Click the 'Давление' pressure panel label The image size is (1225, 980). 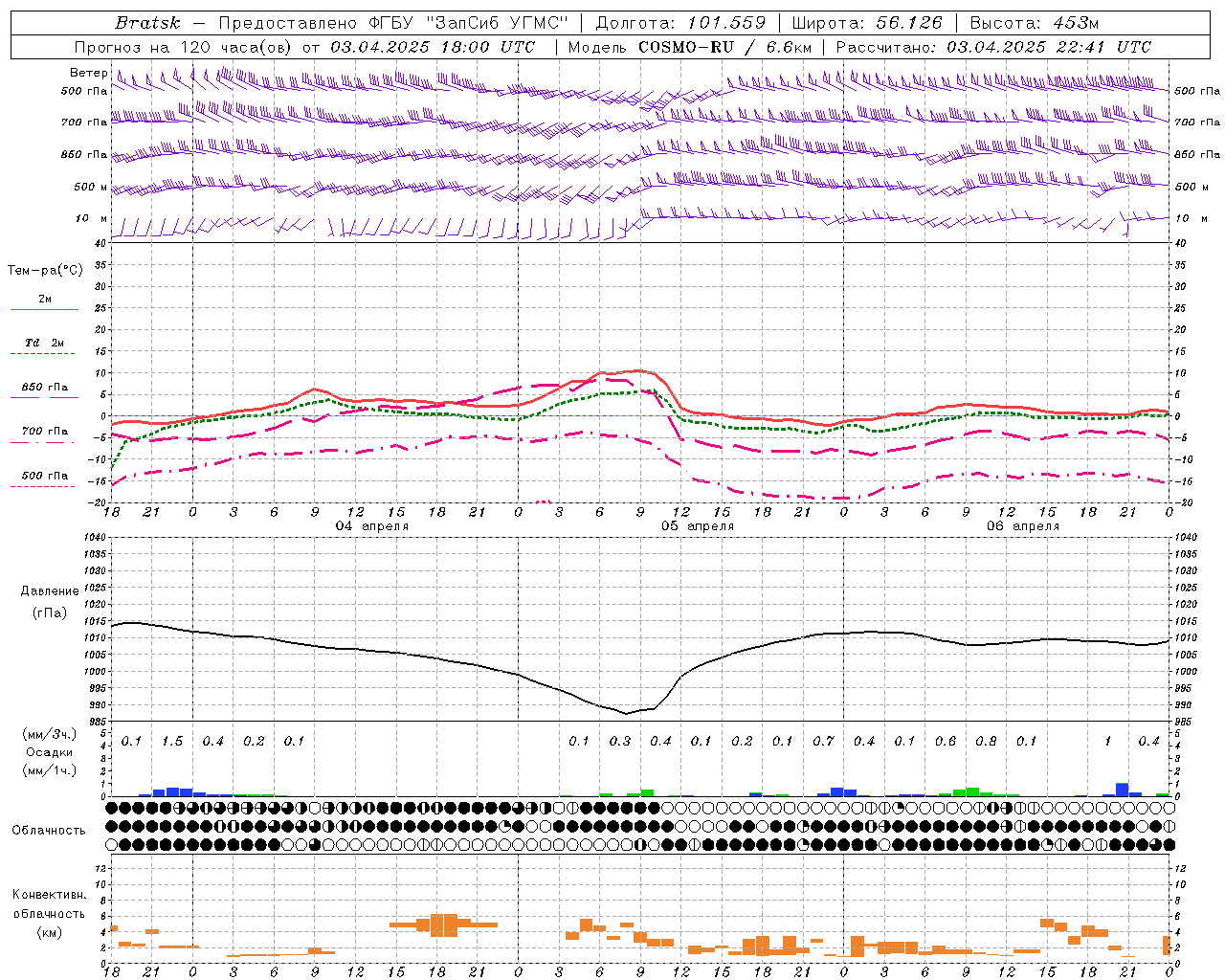pos(50,591)
